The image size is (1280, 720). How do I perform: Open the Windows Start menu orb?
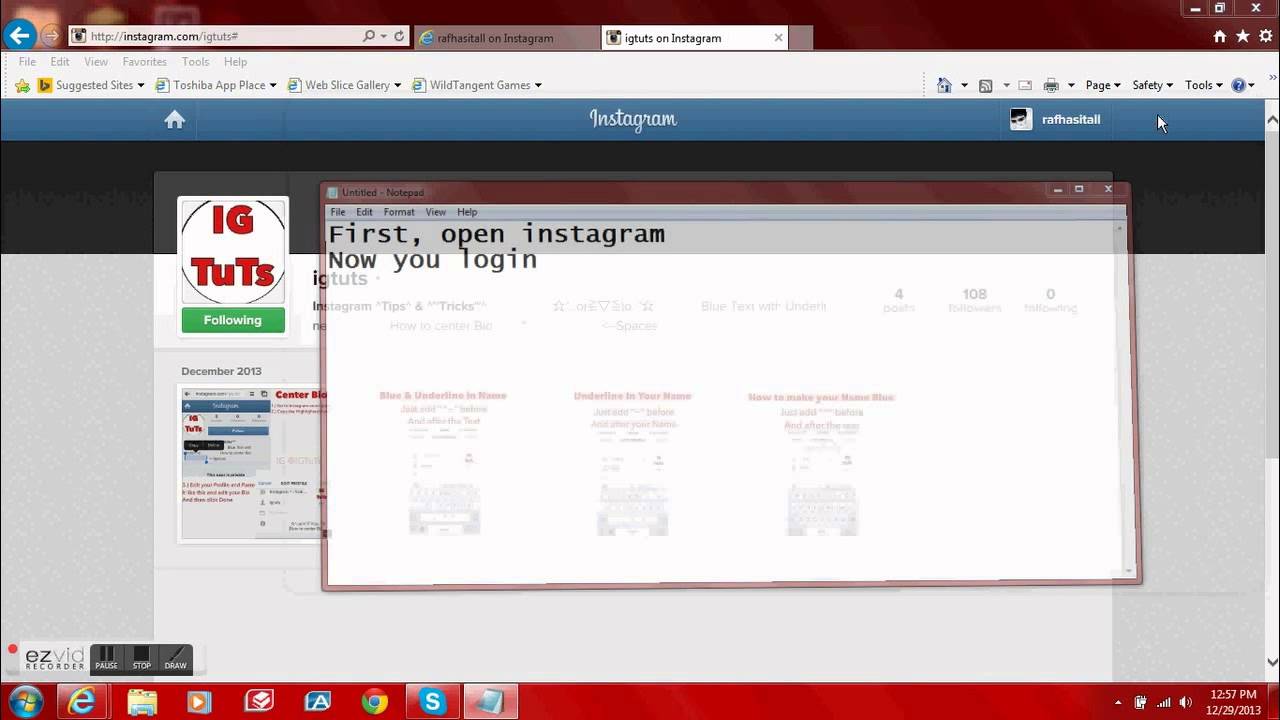pos(26,702)
